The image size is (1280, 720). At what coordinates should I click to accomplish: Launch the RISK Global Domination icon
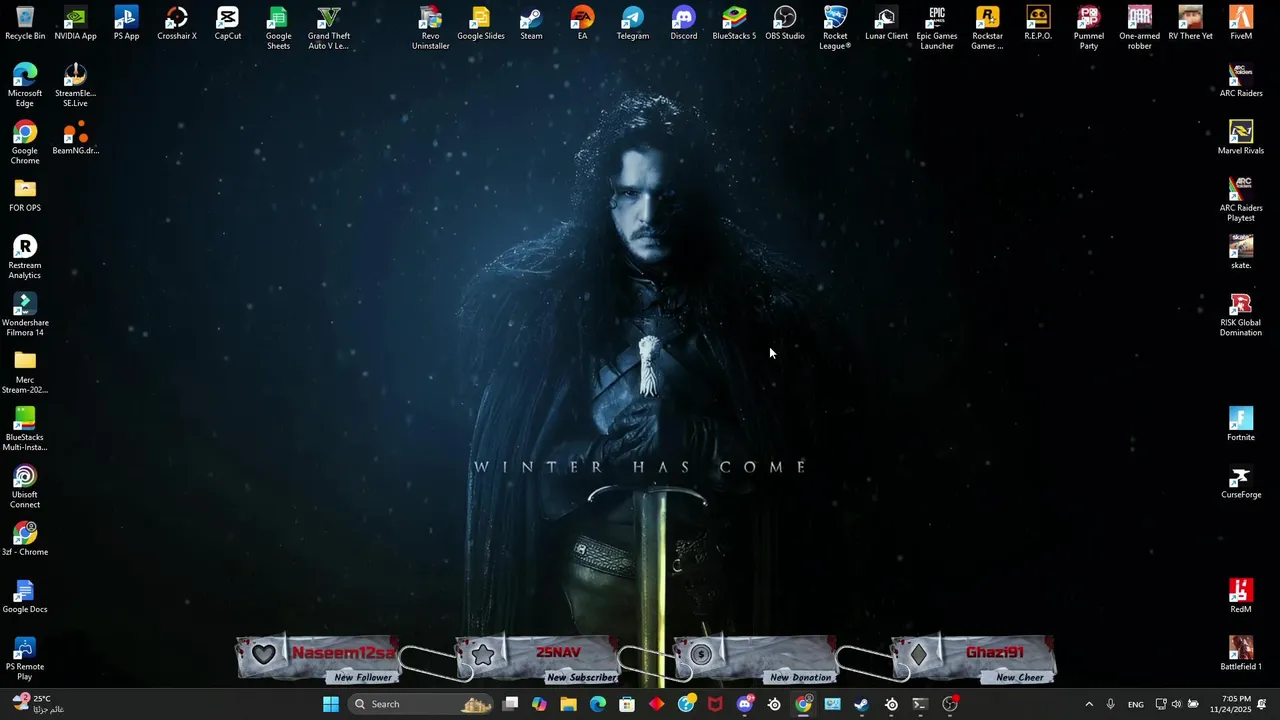click(x=1241, y=315)
